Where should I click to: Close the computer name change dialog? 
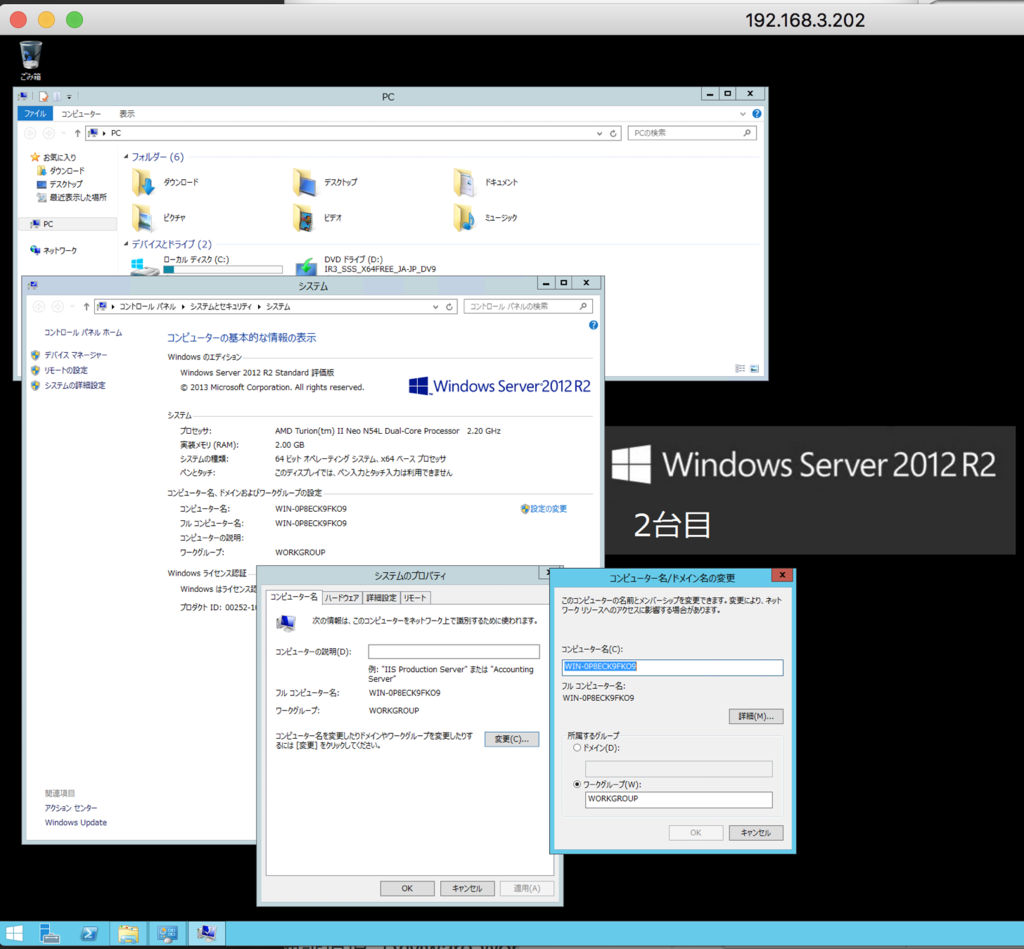[x=782, y=575]
